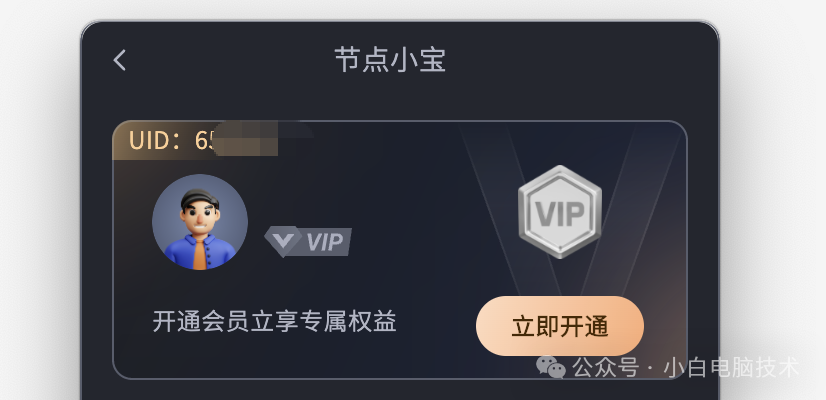Click the diamond V emblem on the VIP badge
Image resolution: width=826 pixels, height=400 pixels.
coord(284,241)
